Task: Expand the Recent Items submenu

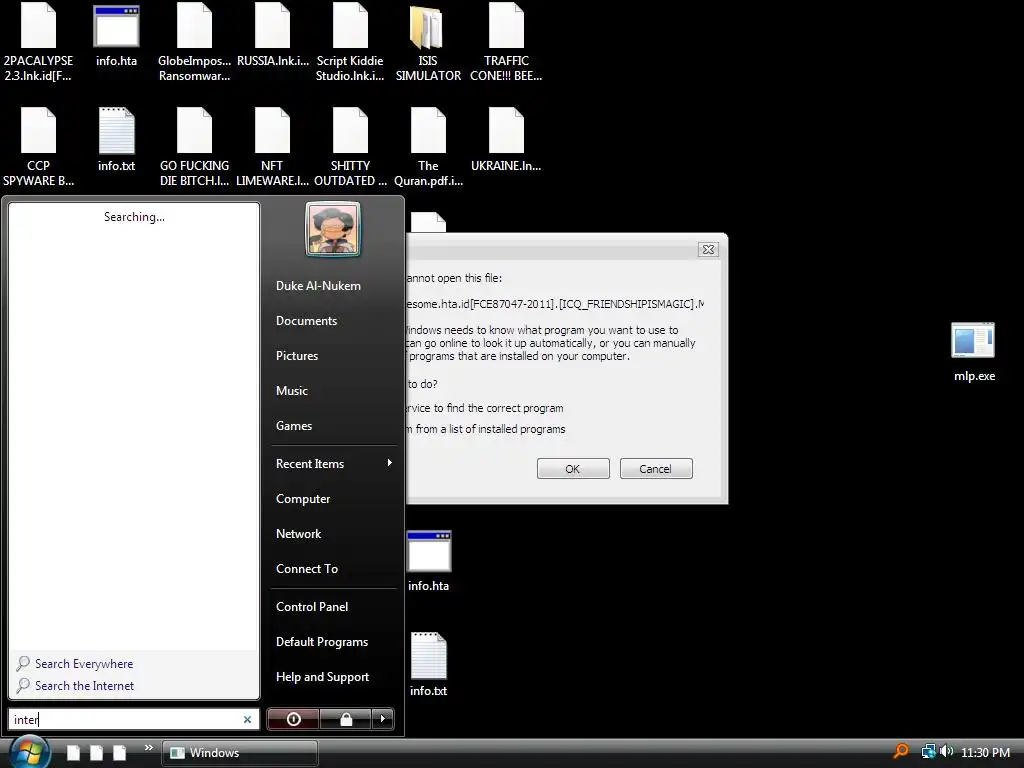Action: (x=334, y=464)
